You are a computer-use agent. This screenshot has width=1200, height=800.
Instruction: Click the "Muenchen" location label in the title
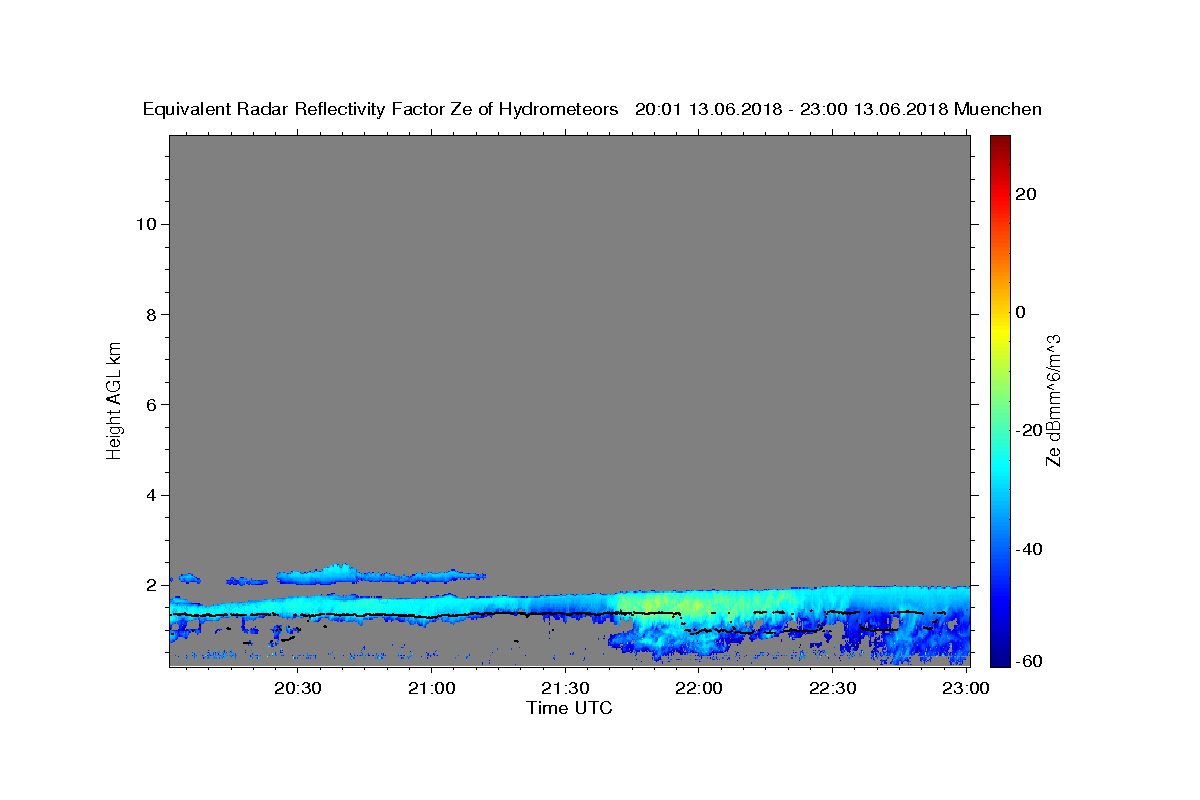[998, 109]
